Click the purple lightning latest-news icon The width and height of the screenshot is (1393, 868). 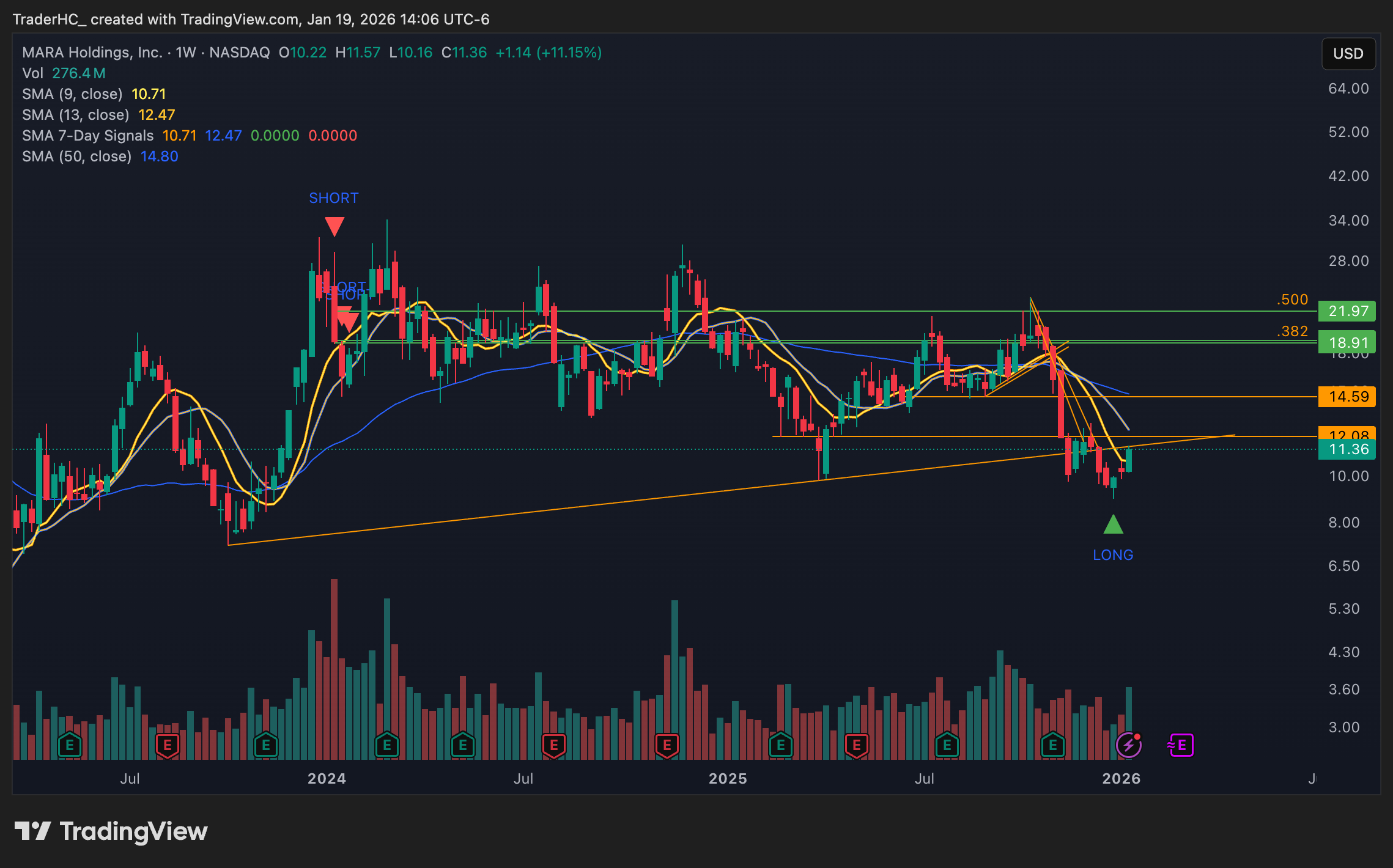[x=1128, y=745]
